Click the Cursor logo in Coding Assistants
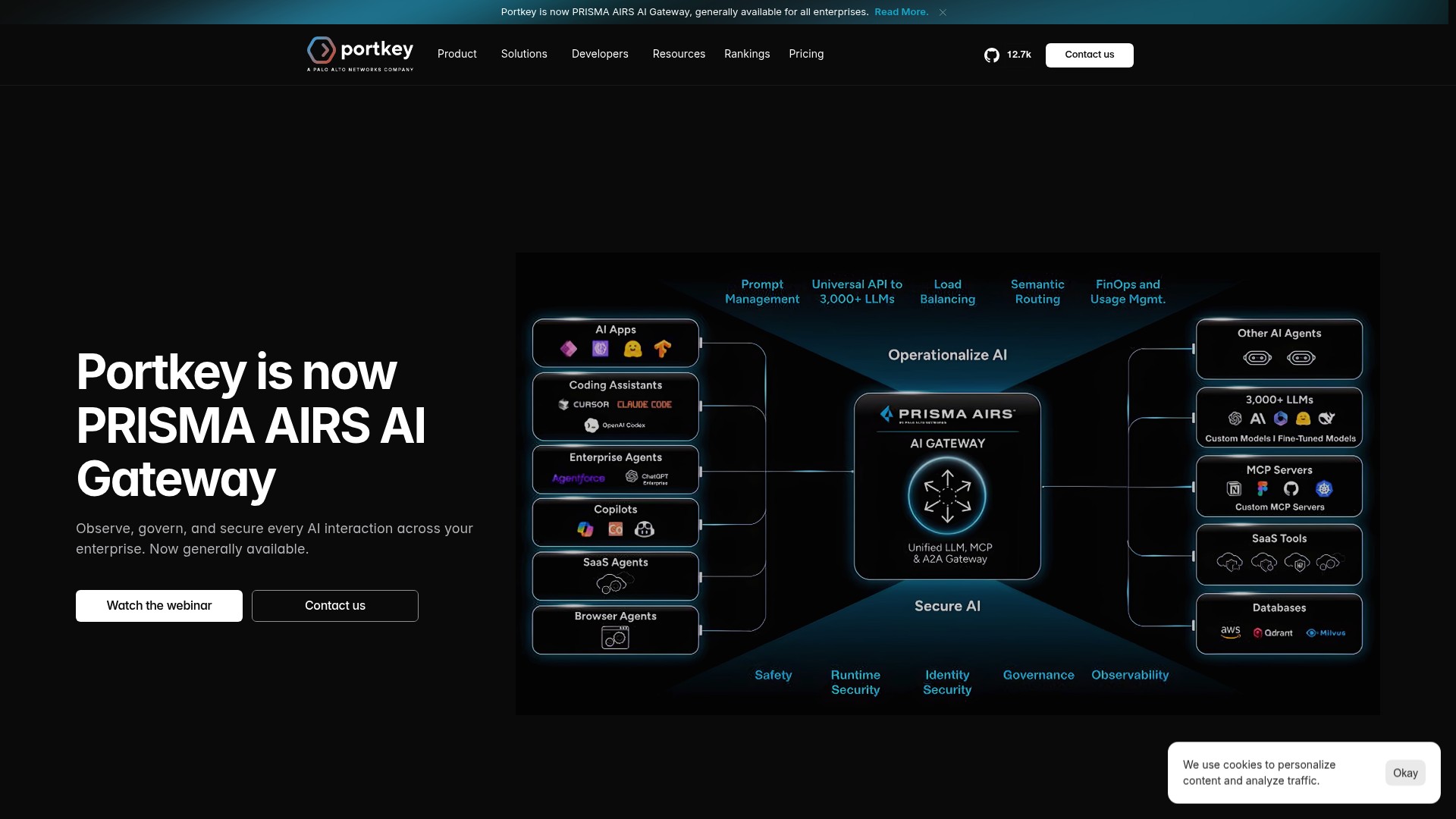 tap(584, 404)
